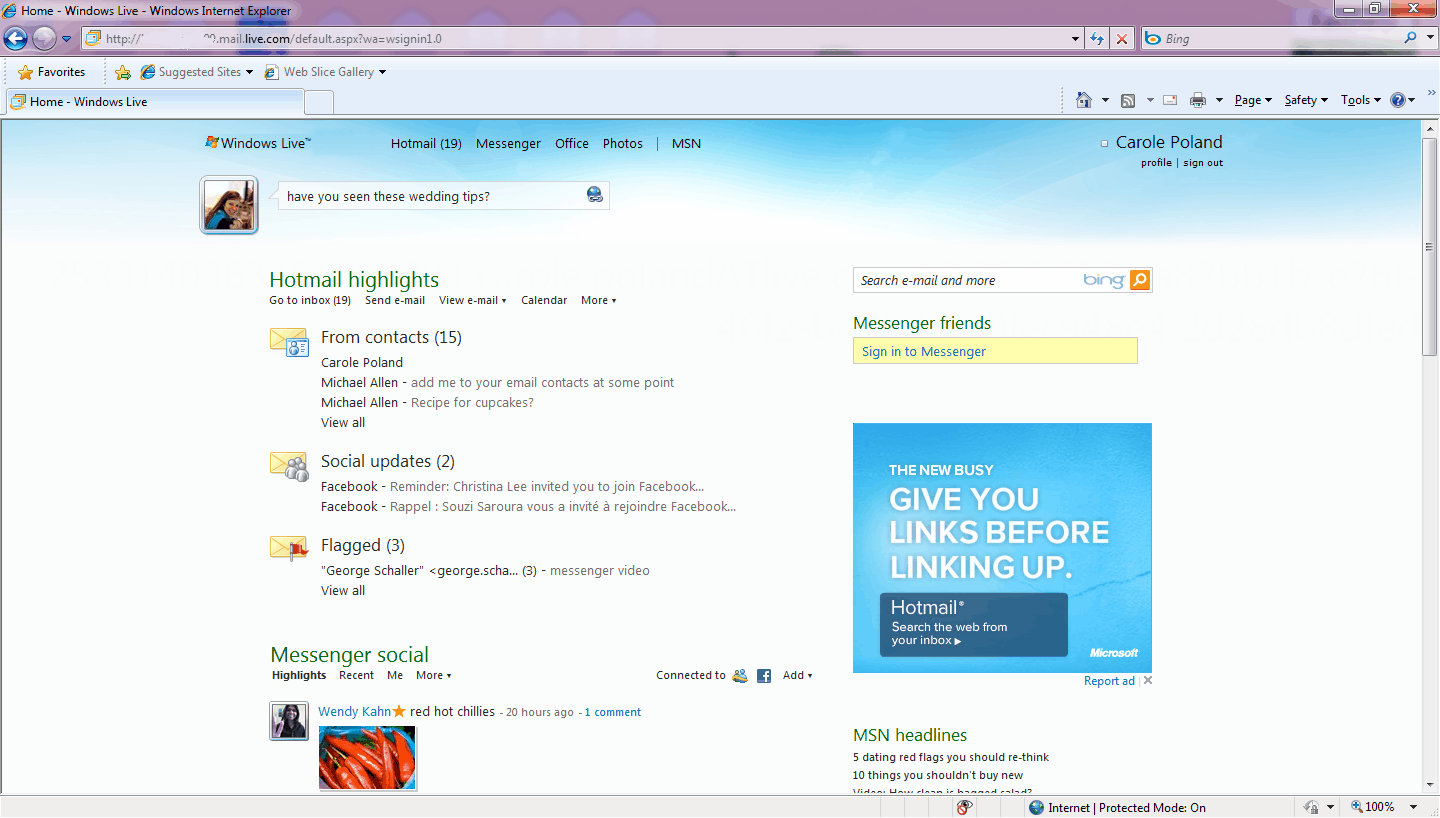Click the Add to Favorites Bar icon
The image size is (1440, 818).
tap(123, 72)
